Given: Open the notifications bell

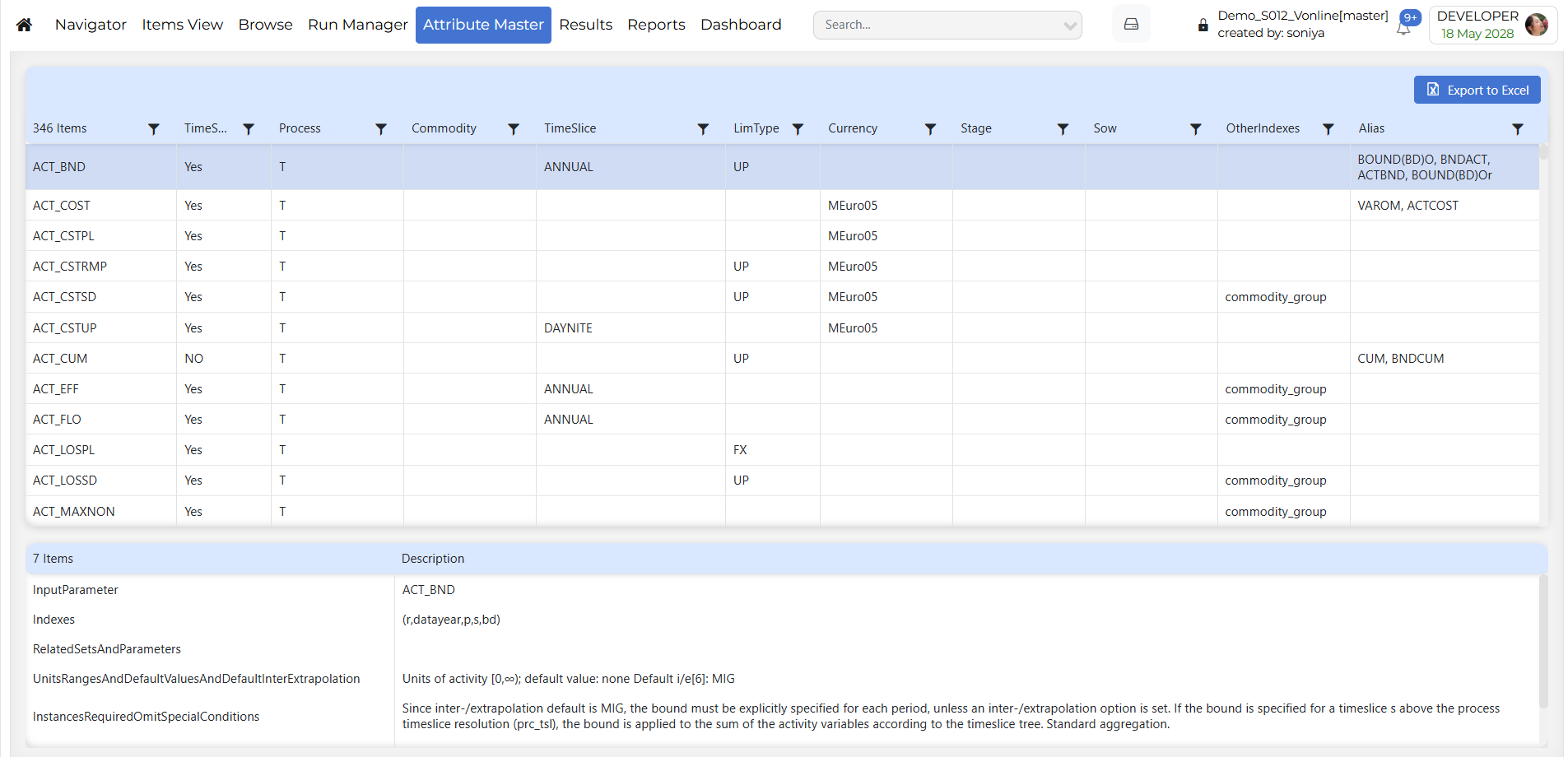Looking at the screenshot, I should [1404, 27].
